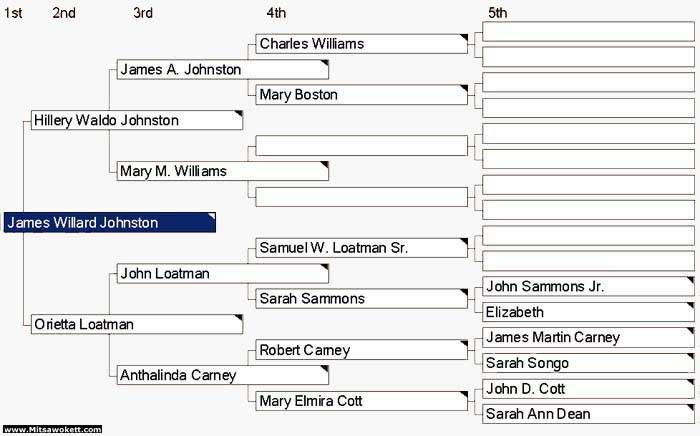This screenshot has width=700, height=436.
Task: Click the www.Mitsawokett.com website label
Action: 52,430
